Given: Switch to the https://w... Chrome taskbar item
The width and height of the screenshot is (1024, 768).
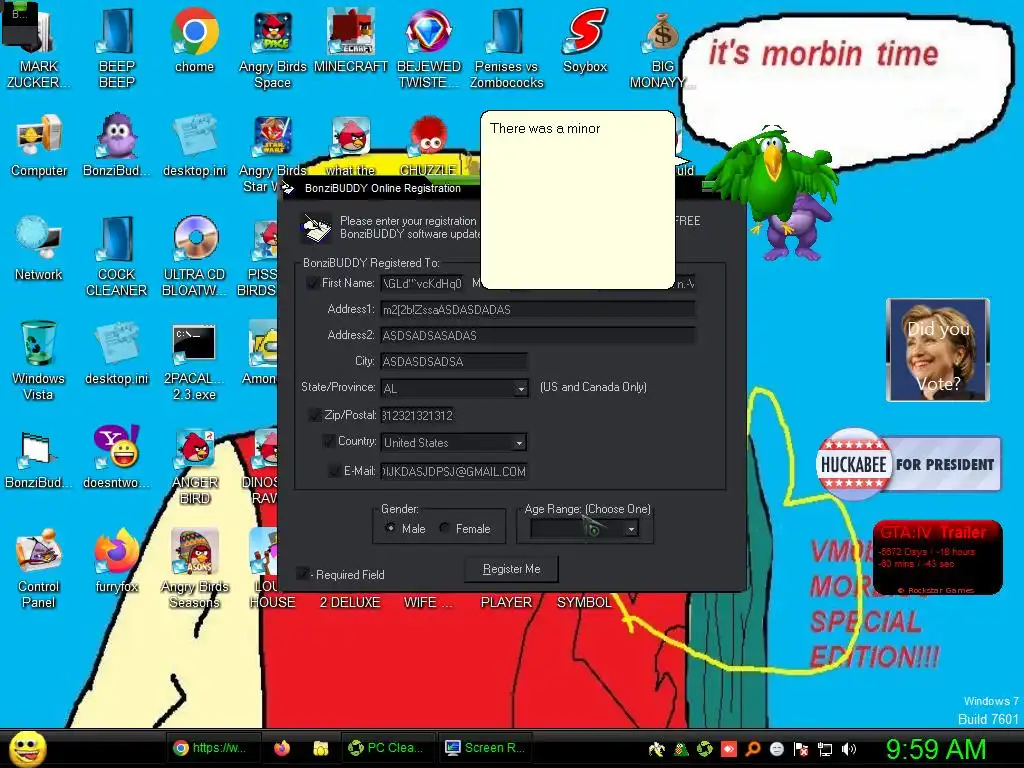Looking at the screenshot, I should 213,748.
